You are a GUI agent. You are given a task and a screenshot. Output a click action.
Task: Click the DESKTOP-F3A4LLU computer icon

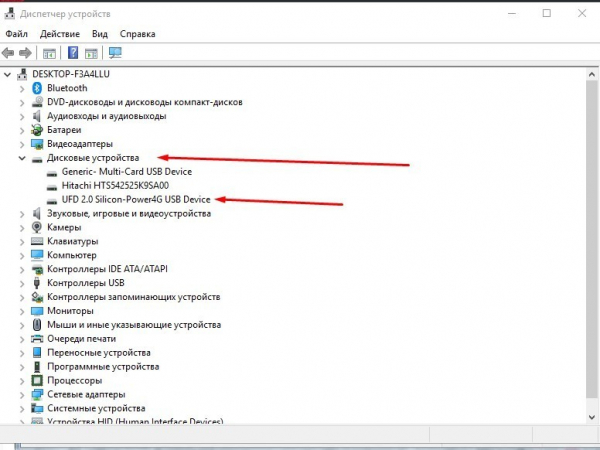22,74
